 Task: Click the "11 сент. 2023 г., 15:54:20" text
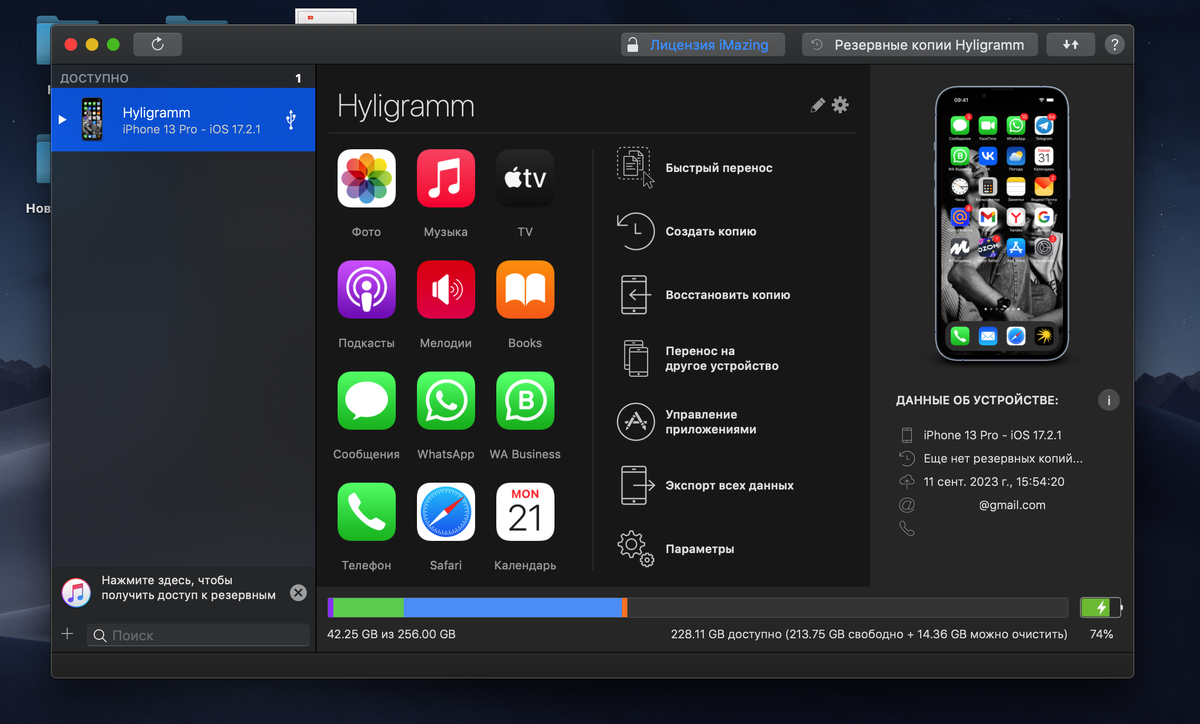coord(994,482)
